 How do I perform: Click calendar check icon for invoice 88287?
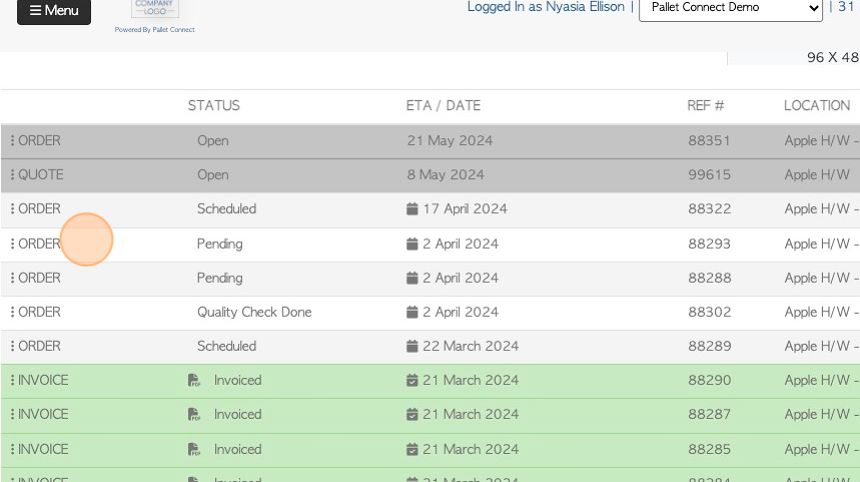(x=412, y=414)
